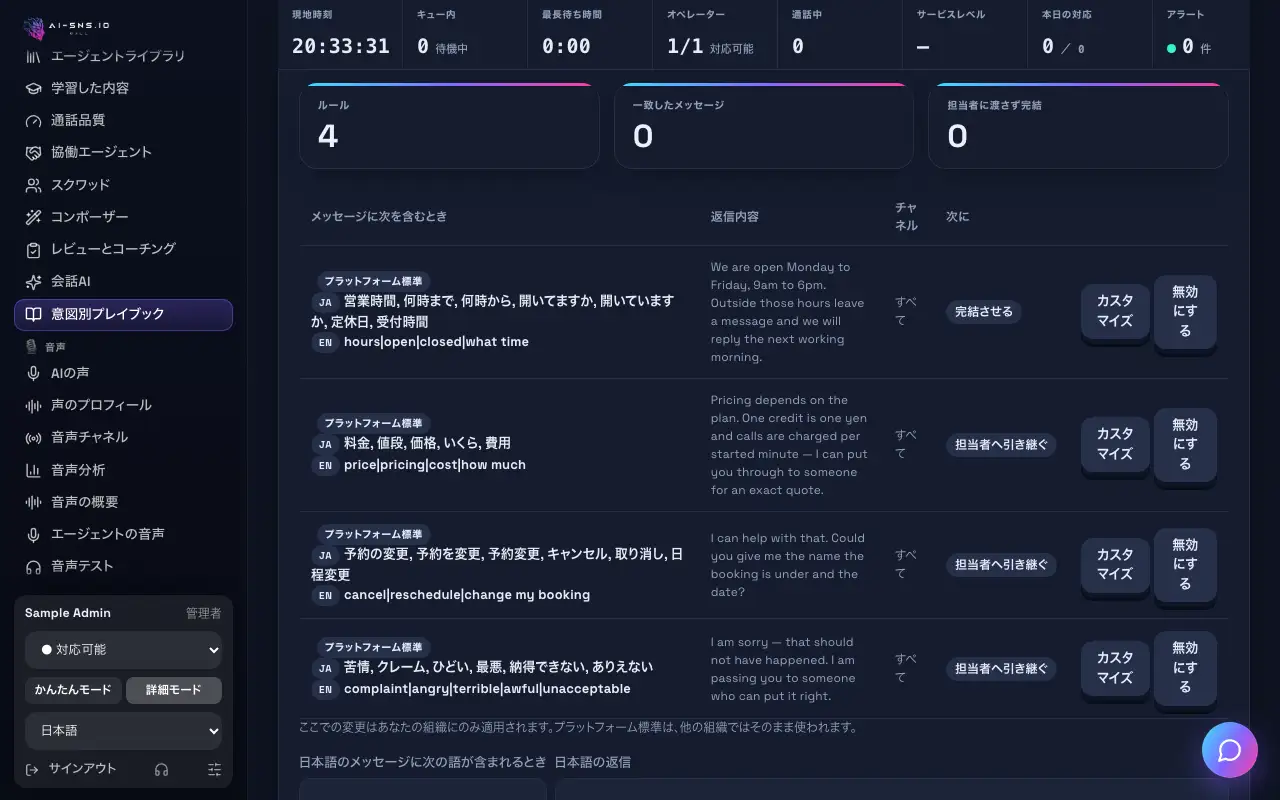Switch to かんたんモード

[74, 690]
